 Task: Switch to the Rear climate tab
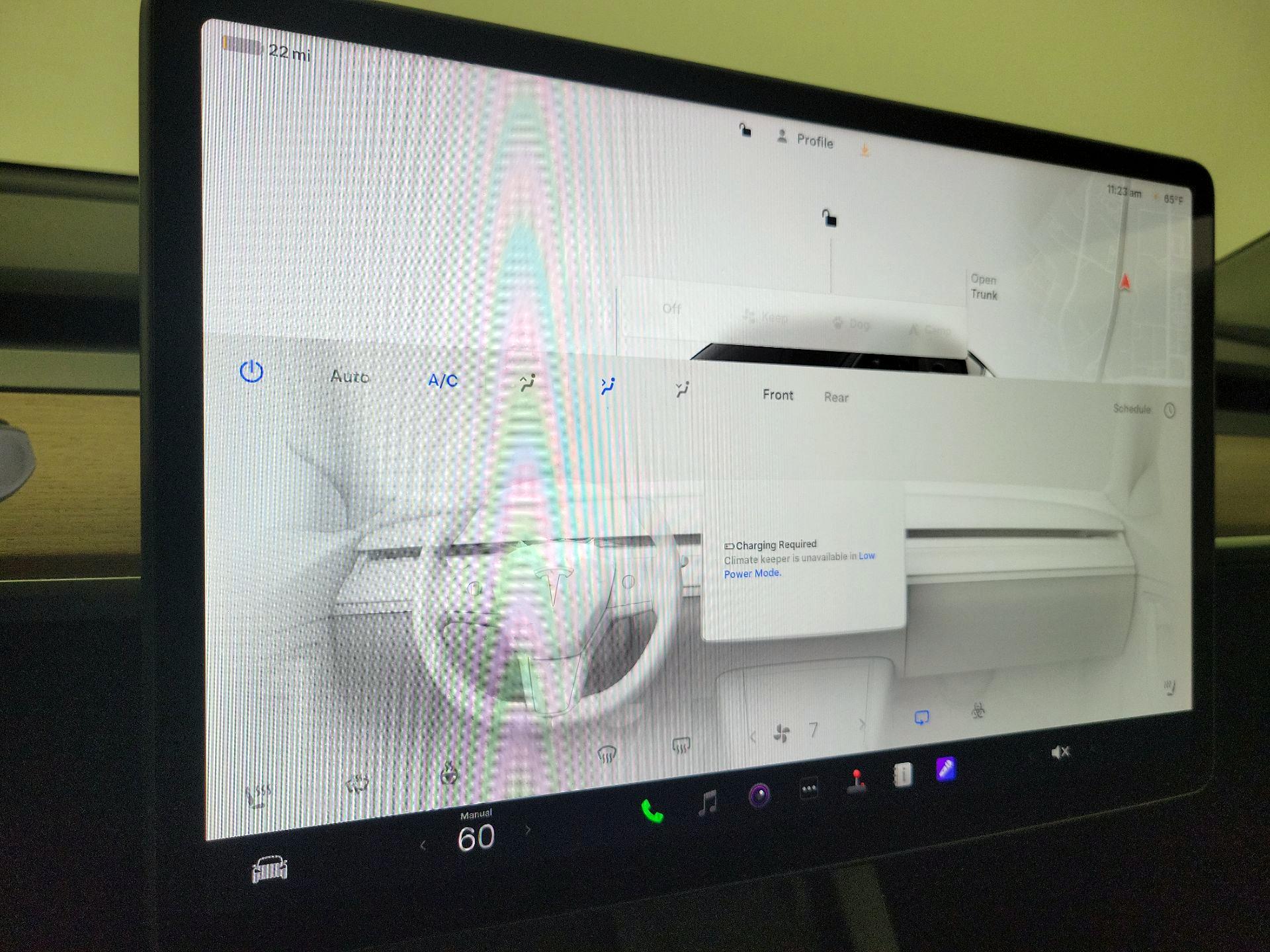(837, 397)
